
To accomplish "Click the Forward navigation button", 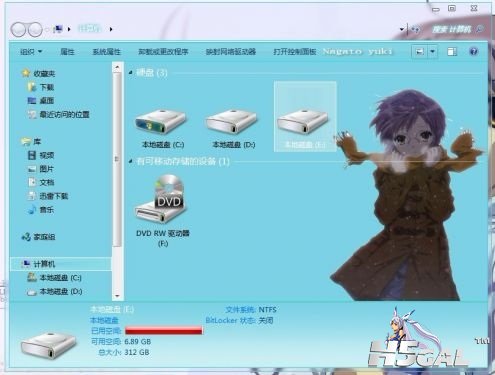I will (34, 29).
